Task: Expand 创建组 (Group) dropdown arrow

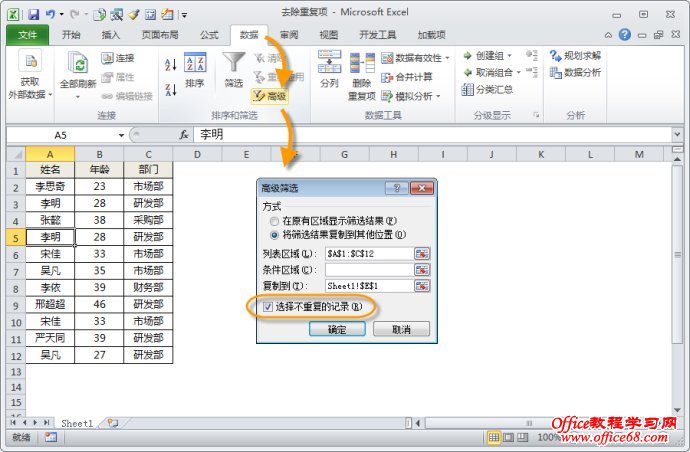Action: [510, 56]
